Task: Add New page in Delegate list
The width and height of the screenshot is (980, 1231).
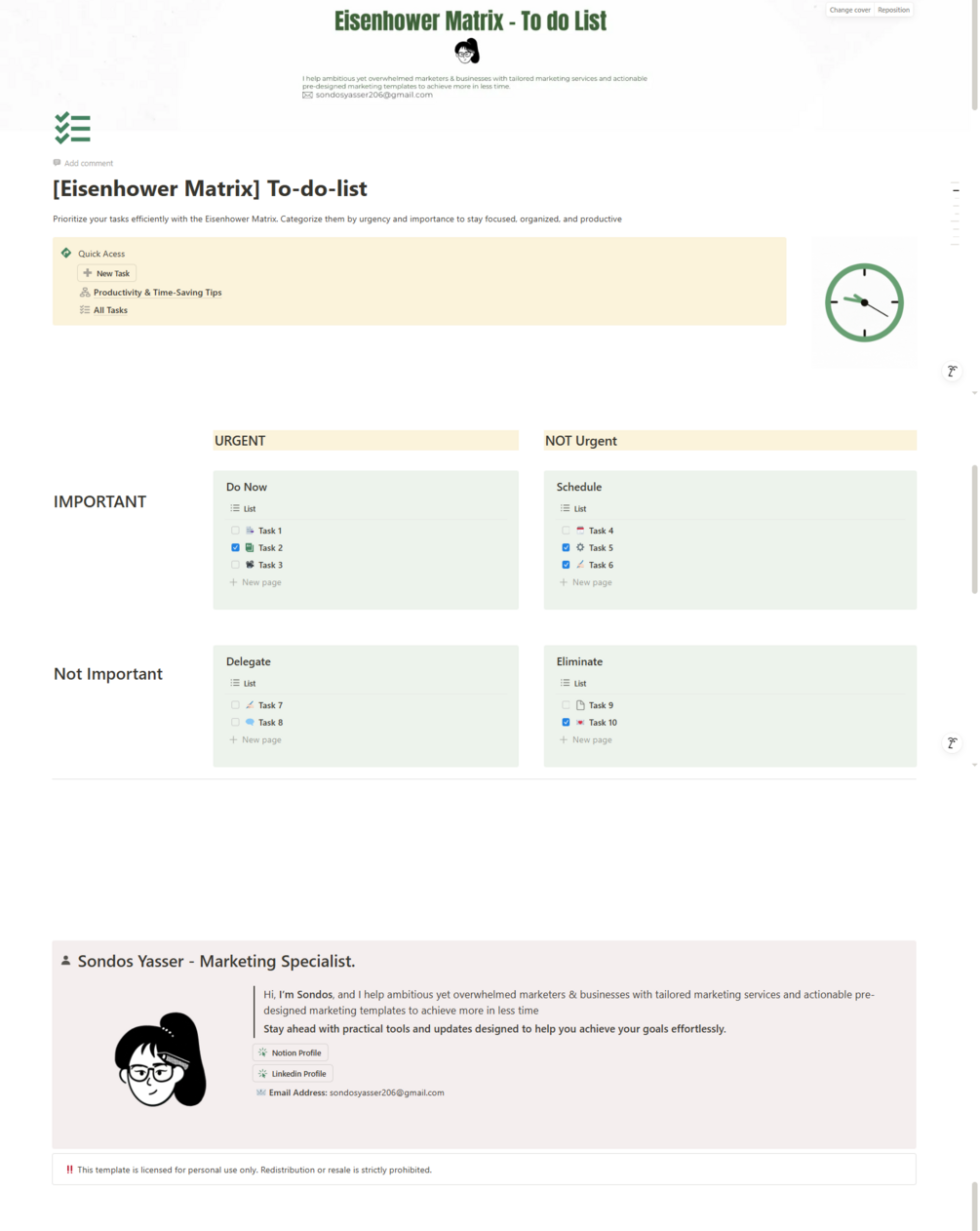Action: pyautogui.click(x=255, y=739)
